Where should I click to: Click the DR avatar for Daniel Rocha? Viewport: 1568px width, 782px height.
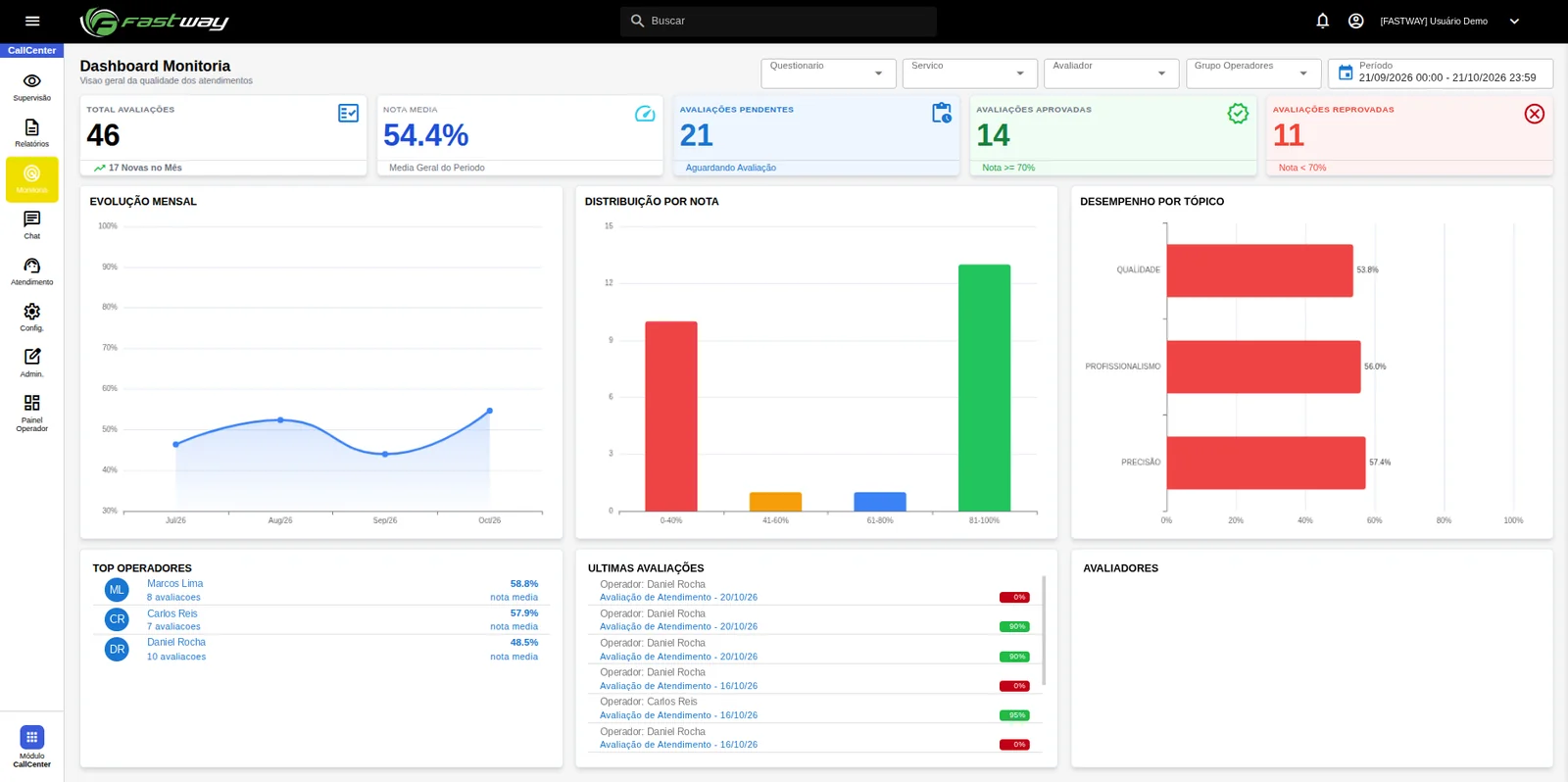click(x=117, y=649)
